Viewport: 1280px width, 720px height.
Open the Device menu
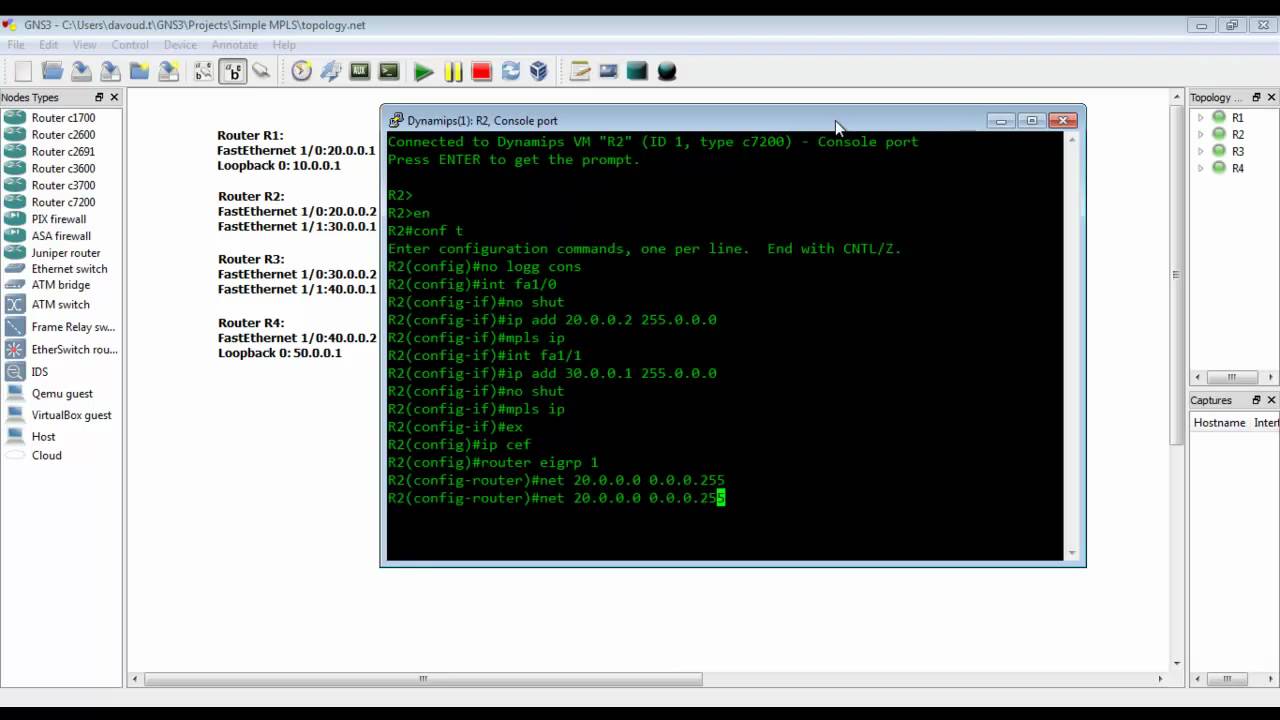180,44
